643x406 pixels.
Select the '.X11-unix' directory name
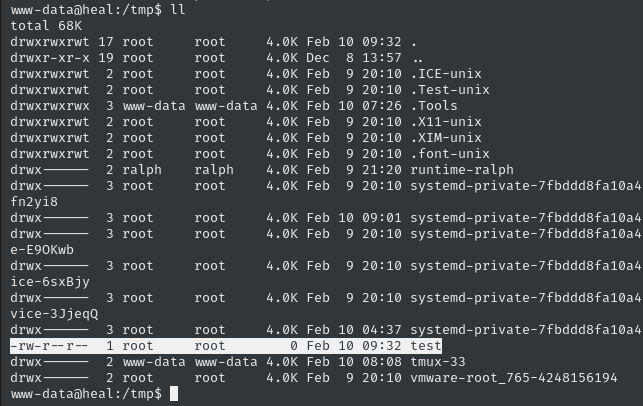click(x=446, y=122)
